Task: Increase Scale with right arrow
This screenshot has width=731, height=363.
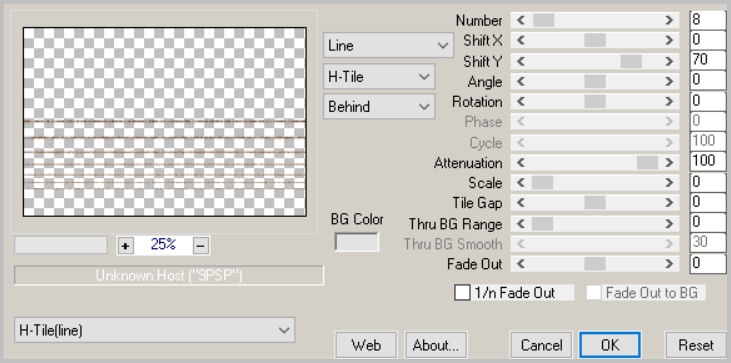Action: (x=669, y=183)
